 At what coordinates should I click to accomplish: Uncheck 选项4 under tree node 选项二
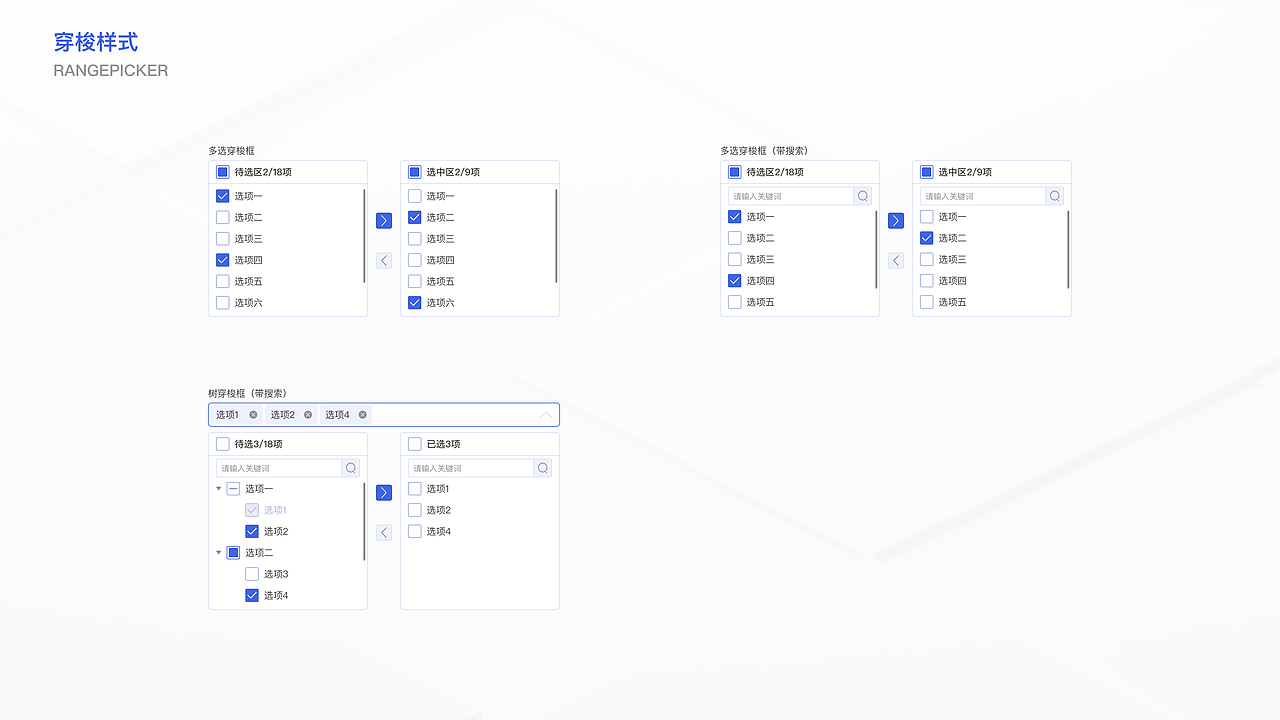[252, 596]
